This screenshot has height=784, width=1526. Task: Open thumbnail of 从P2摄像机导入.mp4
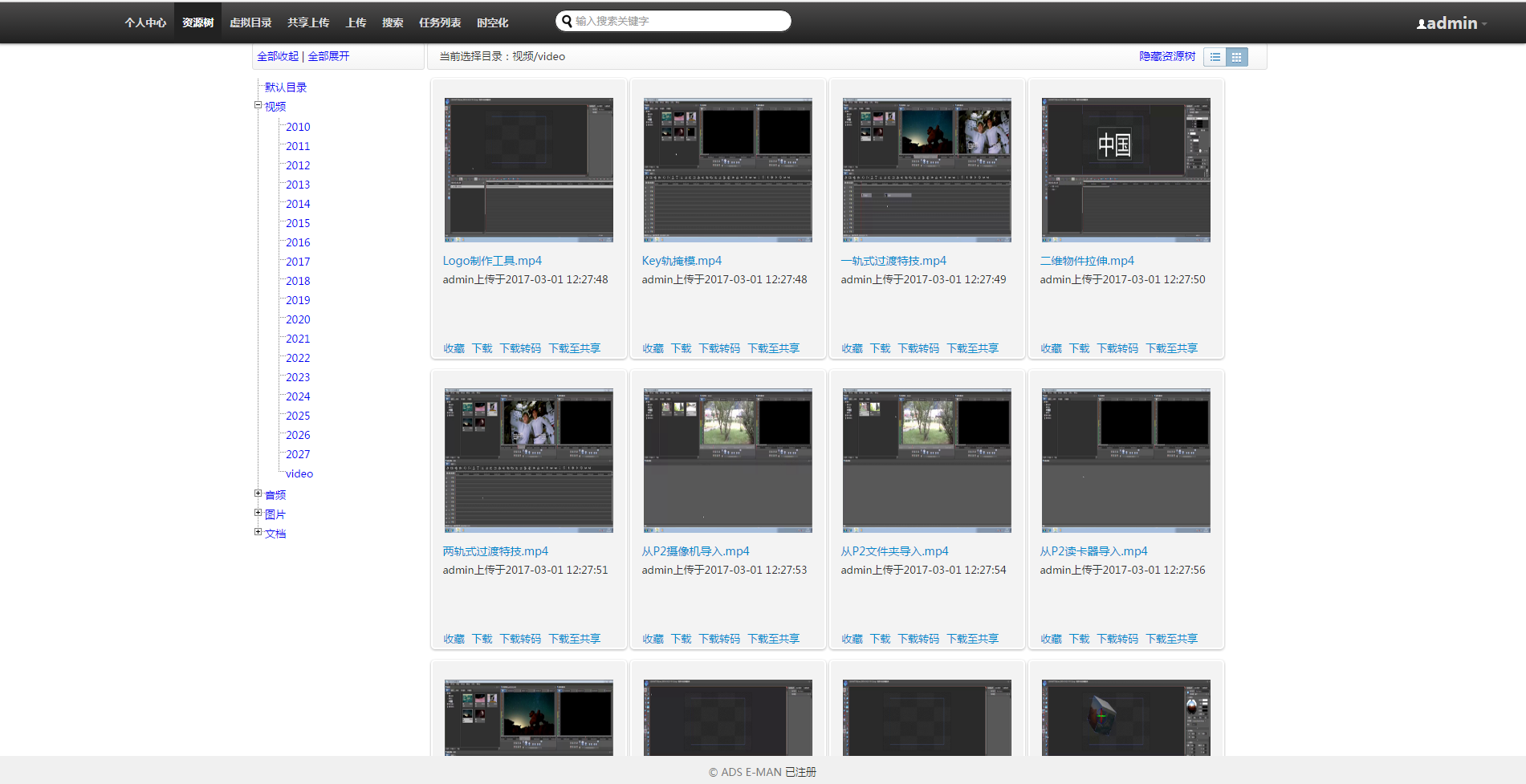727,461
